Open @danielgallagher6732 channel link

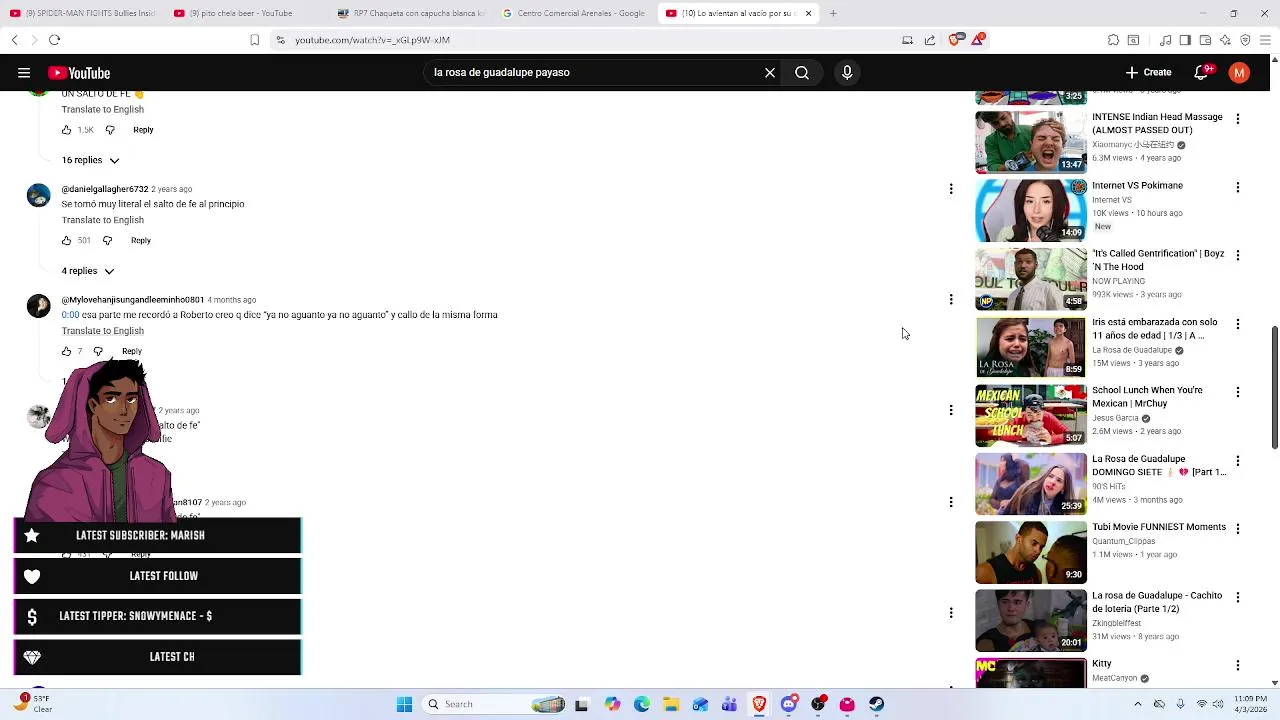105,189
